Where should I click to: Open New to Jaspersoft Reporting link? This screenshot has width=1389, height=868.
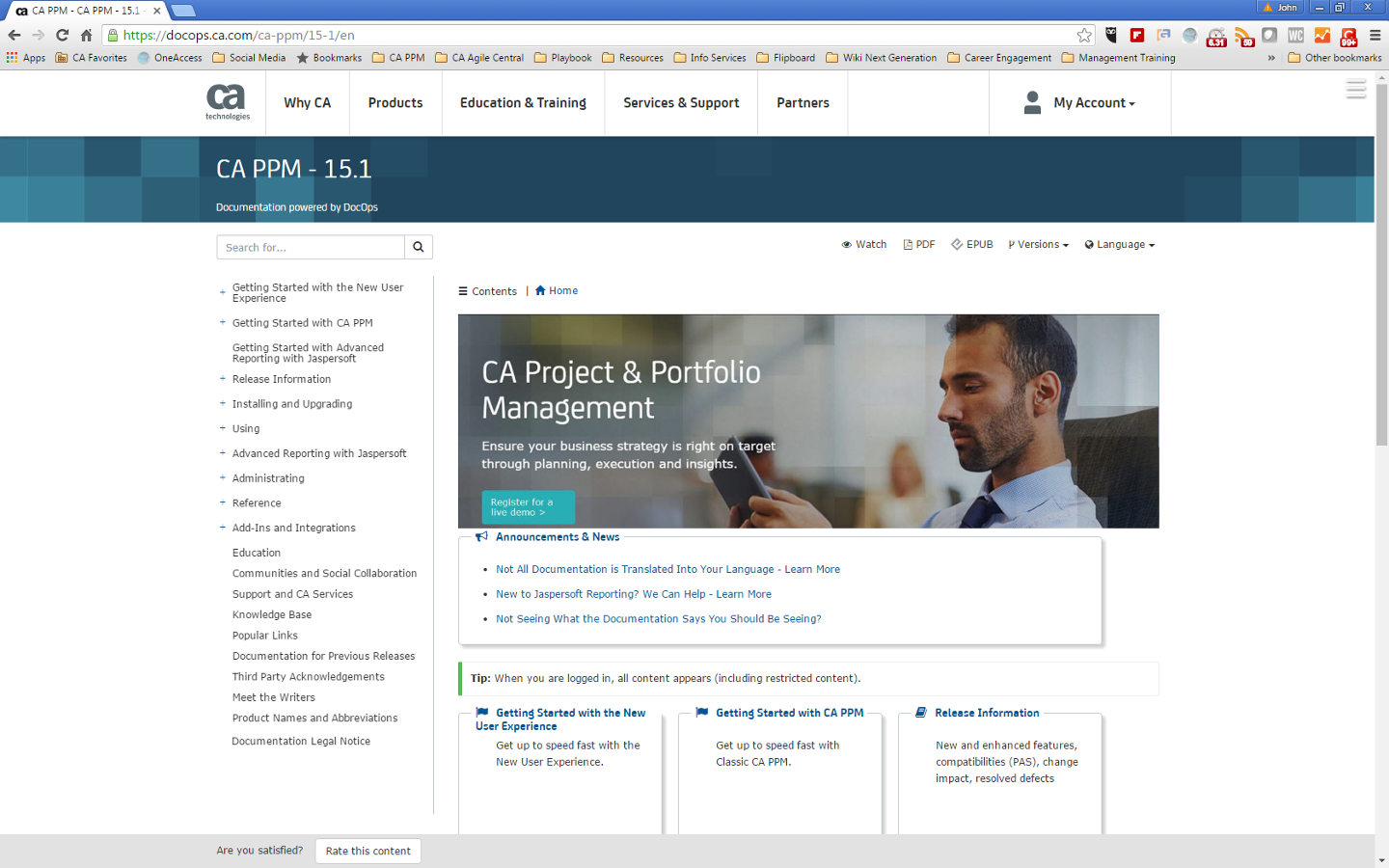pyautogui.click(x=634, y=594)
